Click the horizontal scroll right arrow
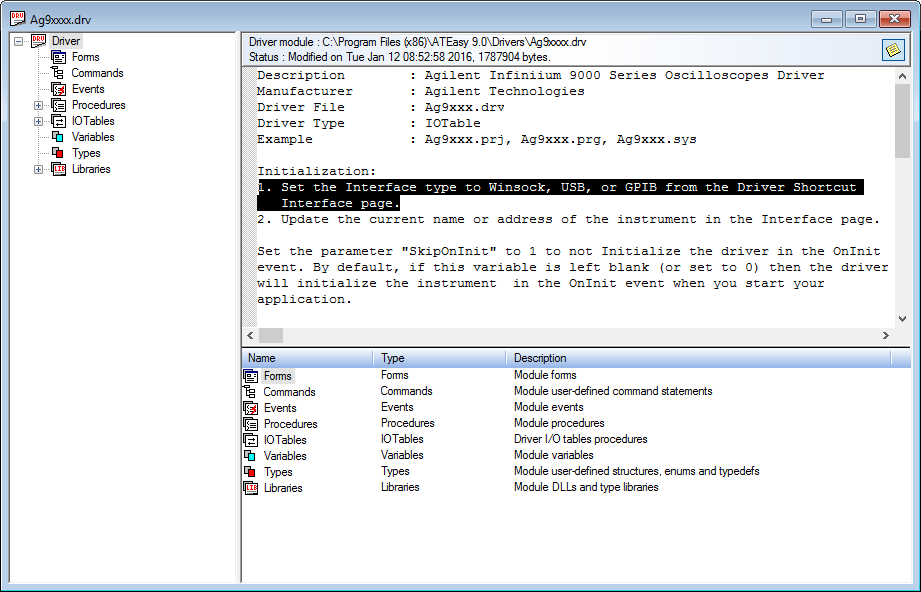This screenshot has height=592, width=921. (886, 335)
